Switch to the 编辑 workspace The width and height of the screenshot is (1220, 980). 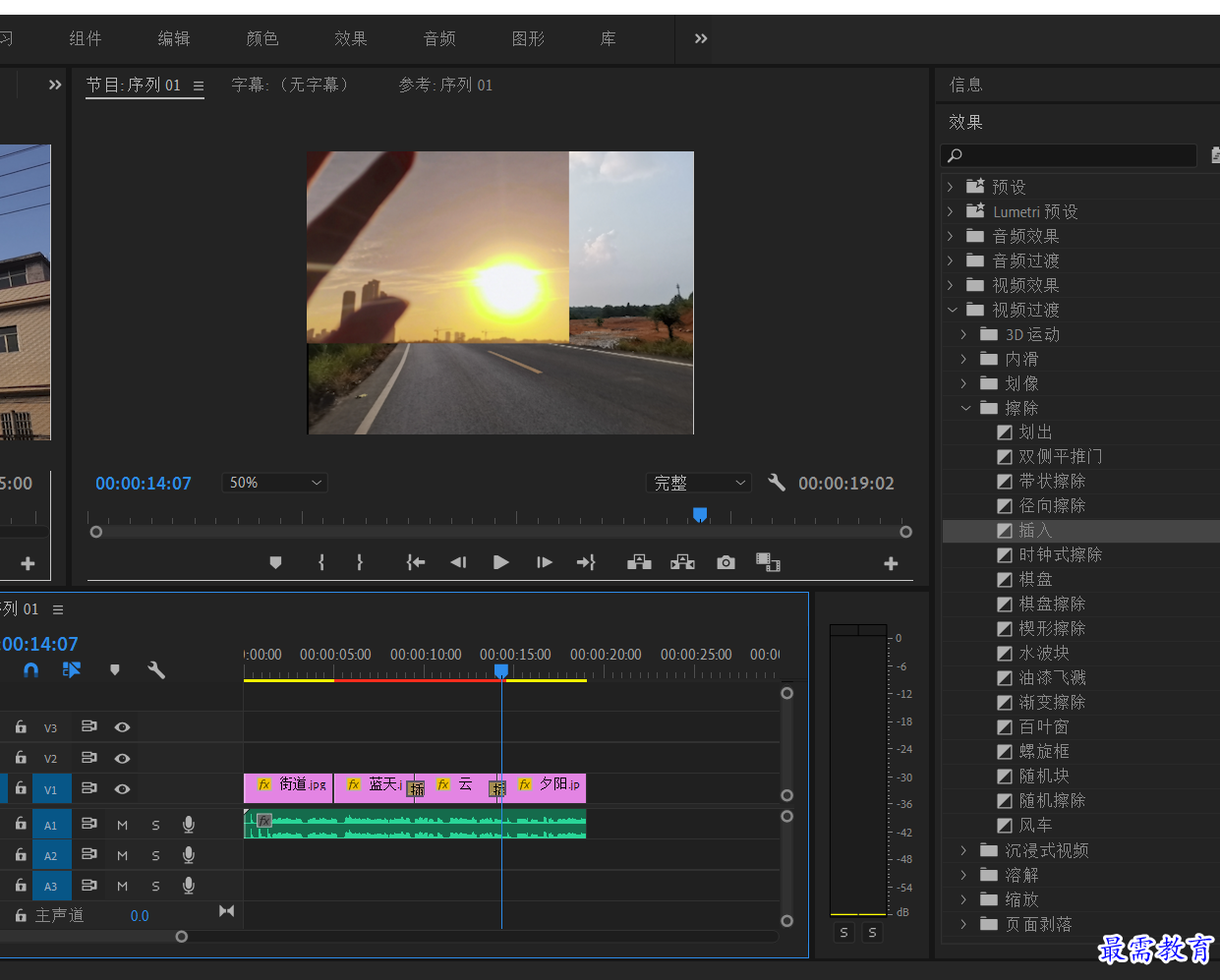[x=174, y=38]
